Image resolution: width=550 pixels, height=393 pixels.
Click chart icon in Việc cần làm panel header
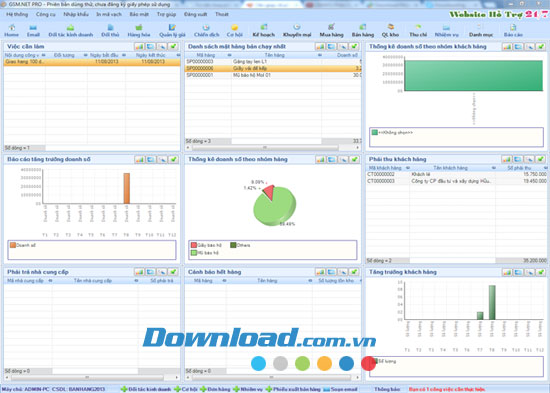point(139,46)
